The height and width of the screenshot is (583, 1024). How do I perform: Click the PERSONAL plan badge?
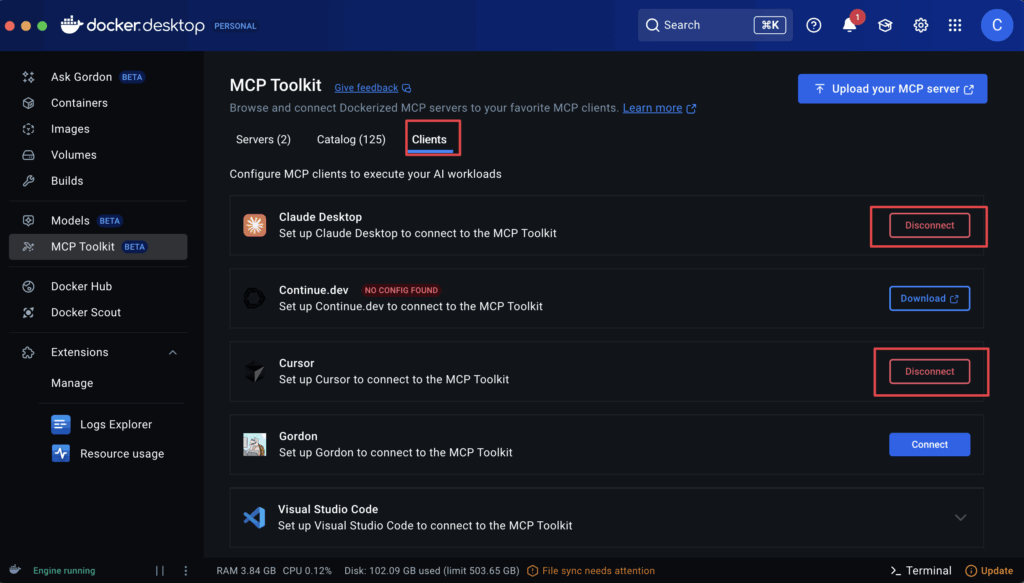coord(235,26)
